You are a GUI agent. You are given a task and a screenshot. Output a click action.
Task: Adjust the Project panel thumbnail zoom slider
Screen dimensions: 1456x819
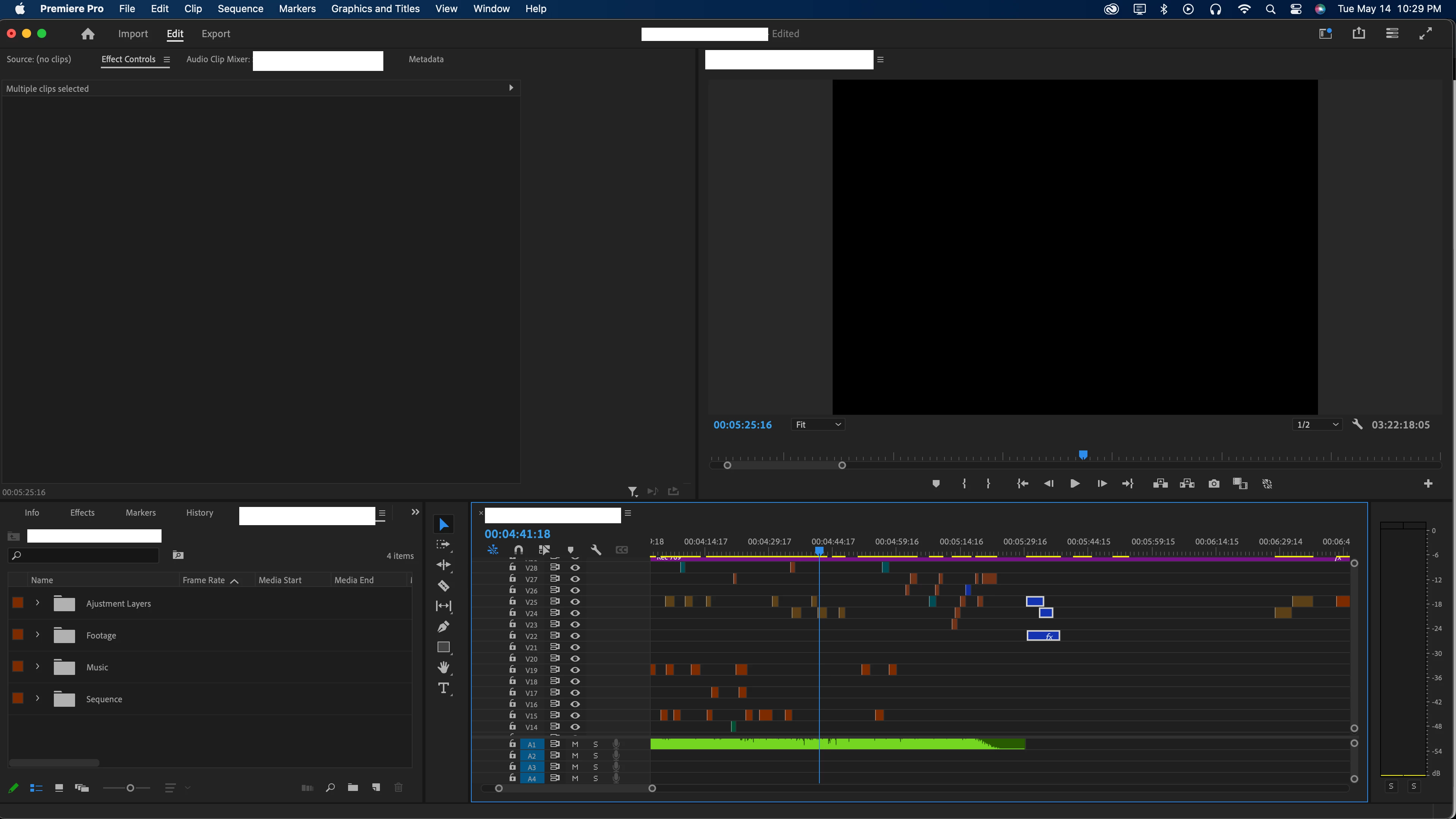tap(130, 788)
